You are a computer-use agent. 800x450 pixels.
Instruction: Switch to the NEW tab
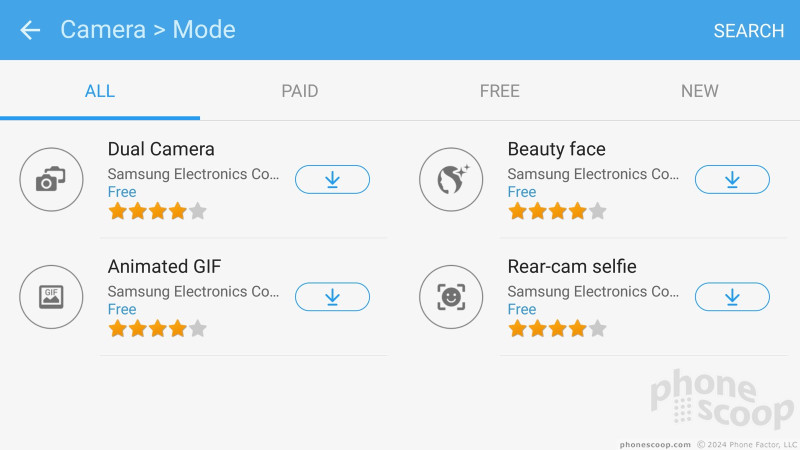point(700,91)
